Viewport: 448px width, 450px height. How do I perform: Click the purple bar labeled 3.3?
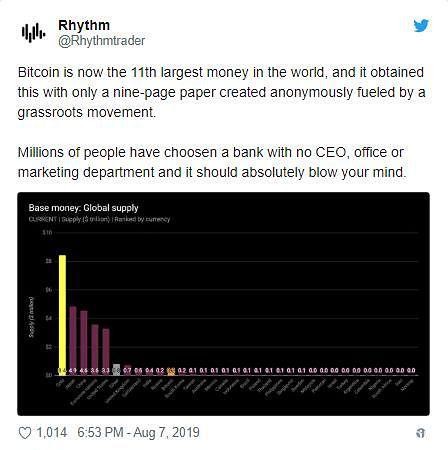point(106,352)
